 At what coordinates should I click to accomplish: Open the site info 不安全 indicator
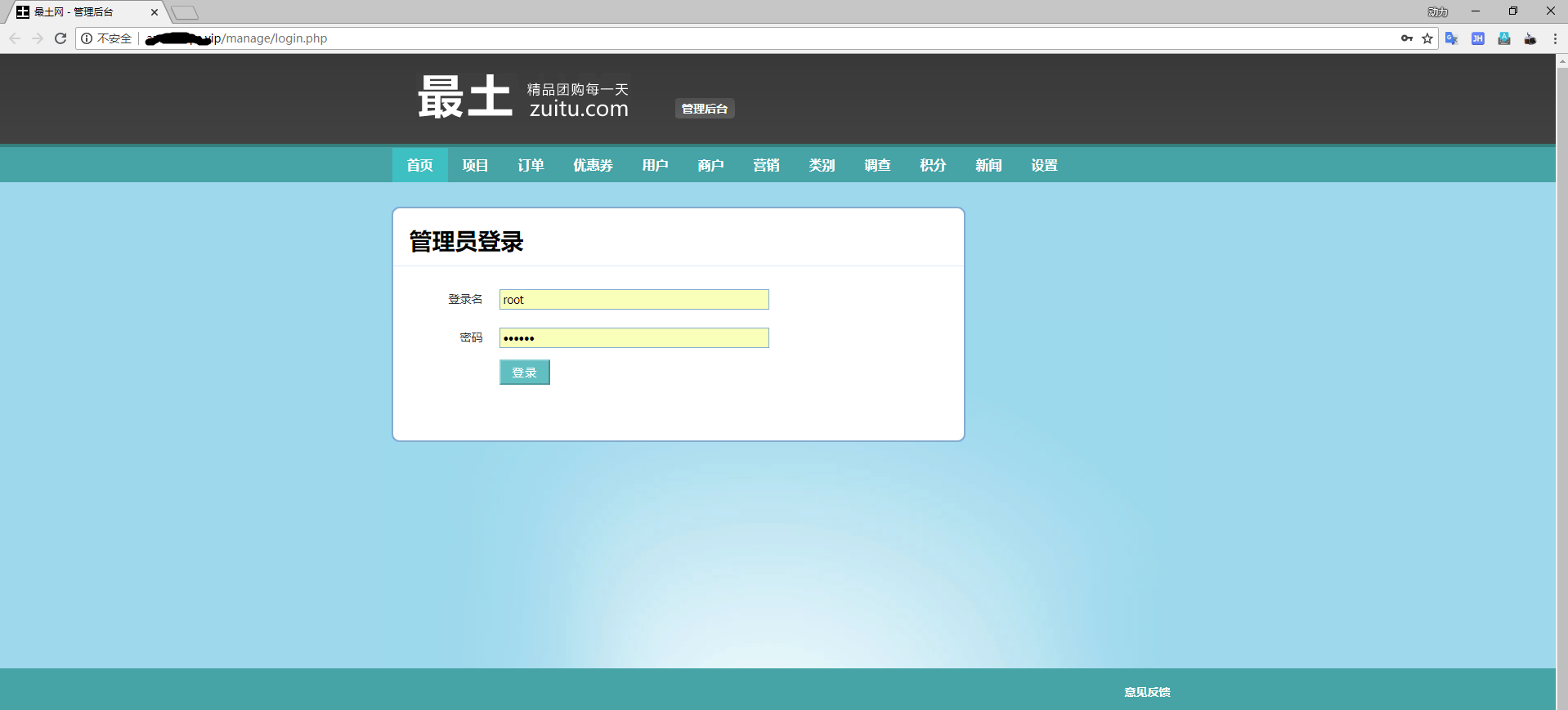(106, 38)
